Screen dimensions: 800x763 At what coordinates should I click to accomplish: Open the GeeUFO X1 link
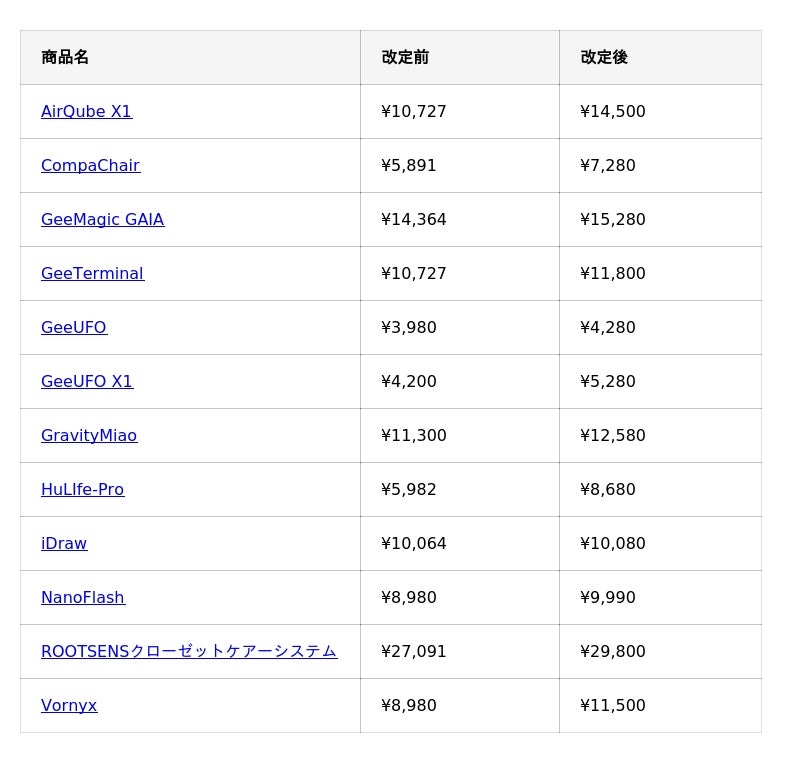(86, 381)
